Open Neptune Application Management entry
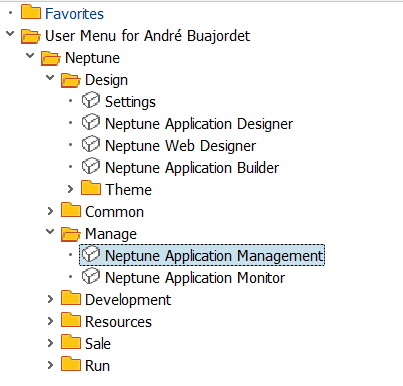The height and width of the screenshot is (386, 403). [214, 256]
